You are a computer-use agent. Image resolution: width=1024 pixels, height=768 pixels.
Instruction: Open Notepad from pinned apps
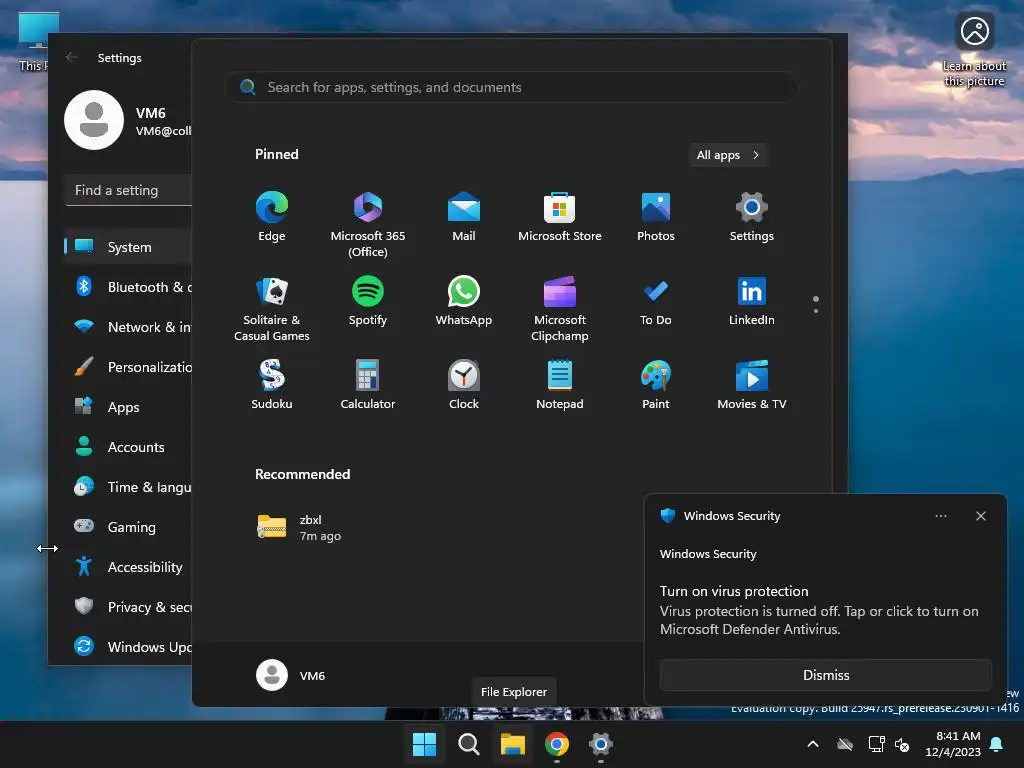(560, 385)
